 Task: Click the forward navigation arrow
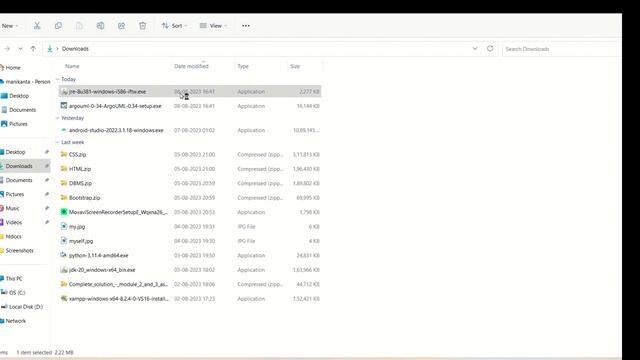pyautogui.click(x=7, y=49)
